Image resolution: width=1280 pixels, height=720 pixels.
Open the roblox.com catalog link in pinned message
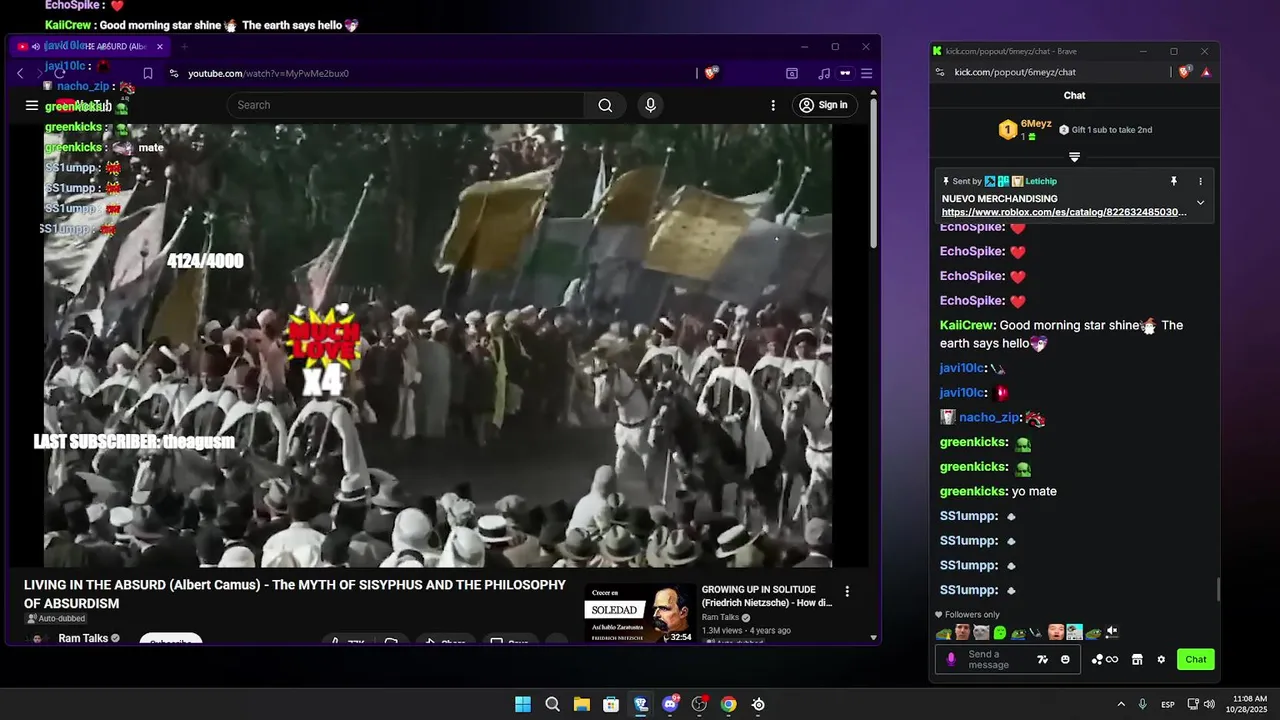1064,212
